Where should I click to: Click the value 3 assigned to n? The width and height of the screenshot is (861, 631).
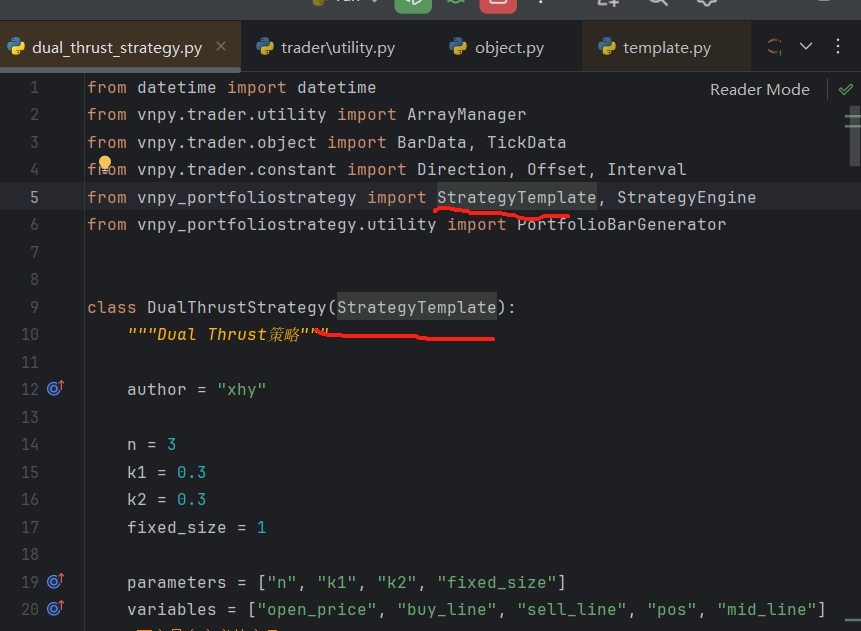tap(171, 444)
